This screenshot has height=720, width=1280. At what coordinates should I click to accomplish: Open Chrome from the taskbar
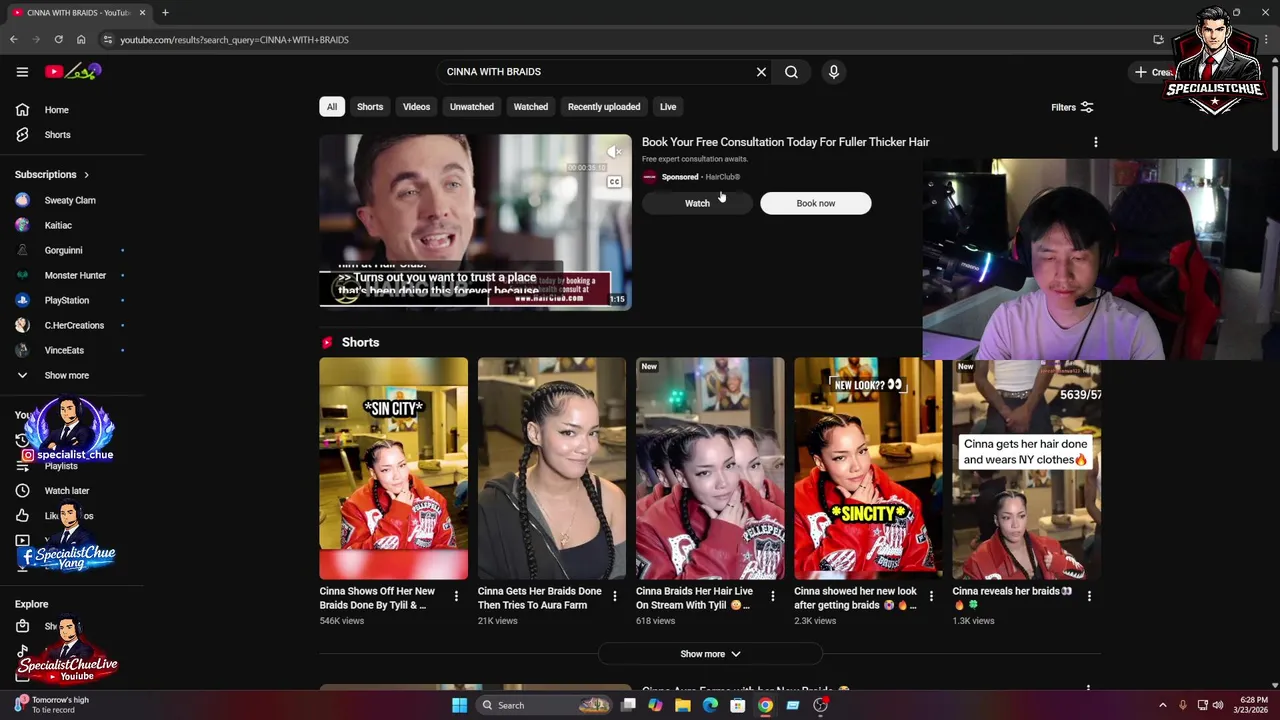(x=765, y=705)
